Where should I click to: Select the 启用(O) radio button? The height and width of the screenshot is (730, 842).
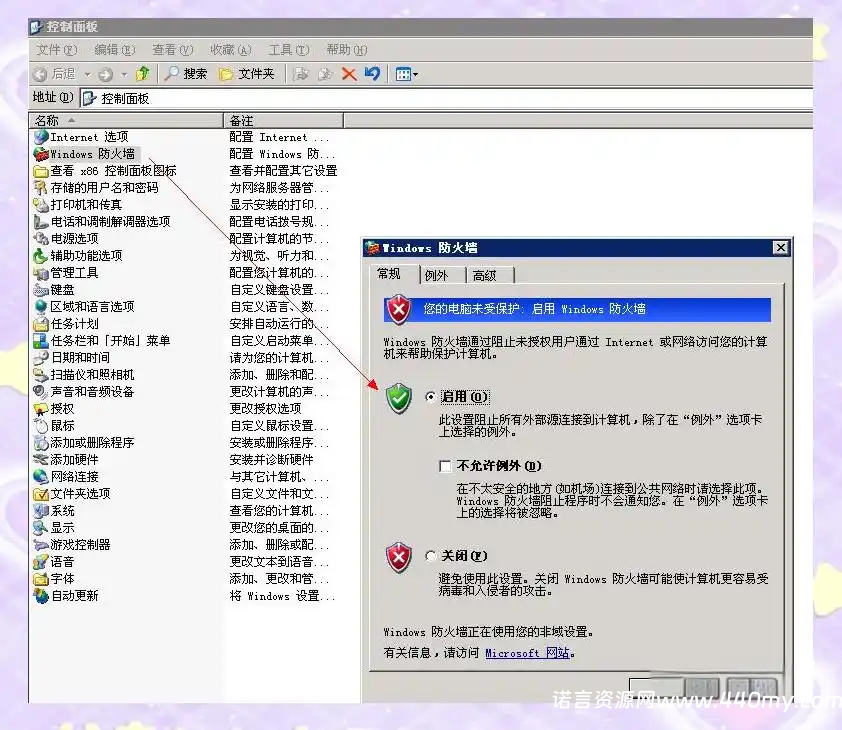pos(430,397)
